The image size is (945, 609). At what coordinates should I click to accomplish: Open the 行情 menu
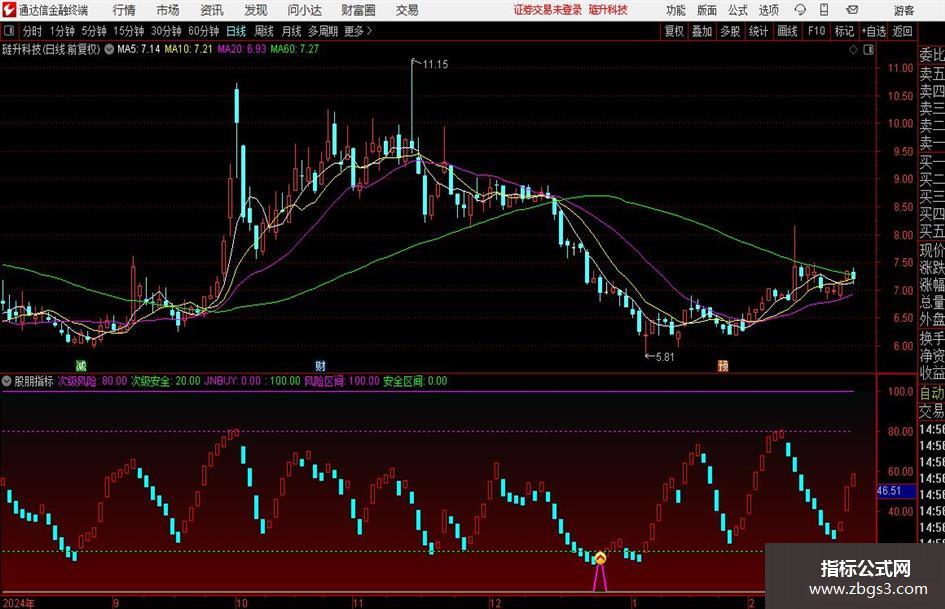tap(124, 10)
